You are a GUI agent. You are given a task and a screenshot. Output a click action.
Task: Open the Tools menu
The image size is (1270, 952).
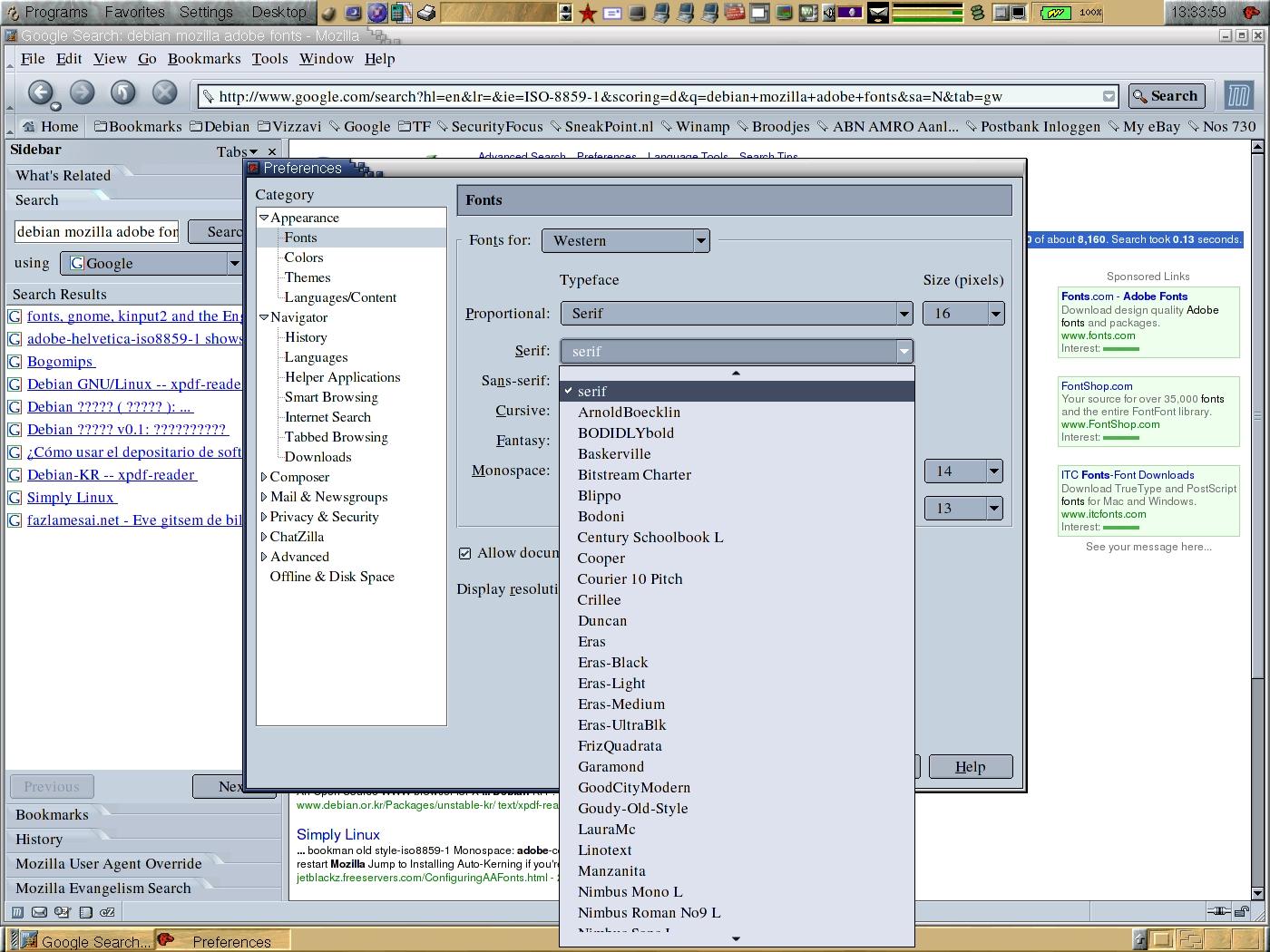(x=269, y=58)
